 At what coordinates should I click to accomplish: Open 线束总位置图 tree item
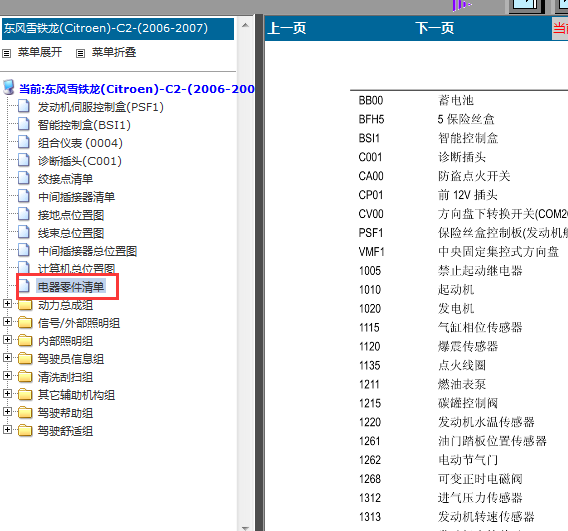pyautogui.click(x=71, y=233)
